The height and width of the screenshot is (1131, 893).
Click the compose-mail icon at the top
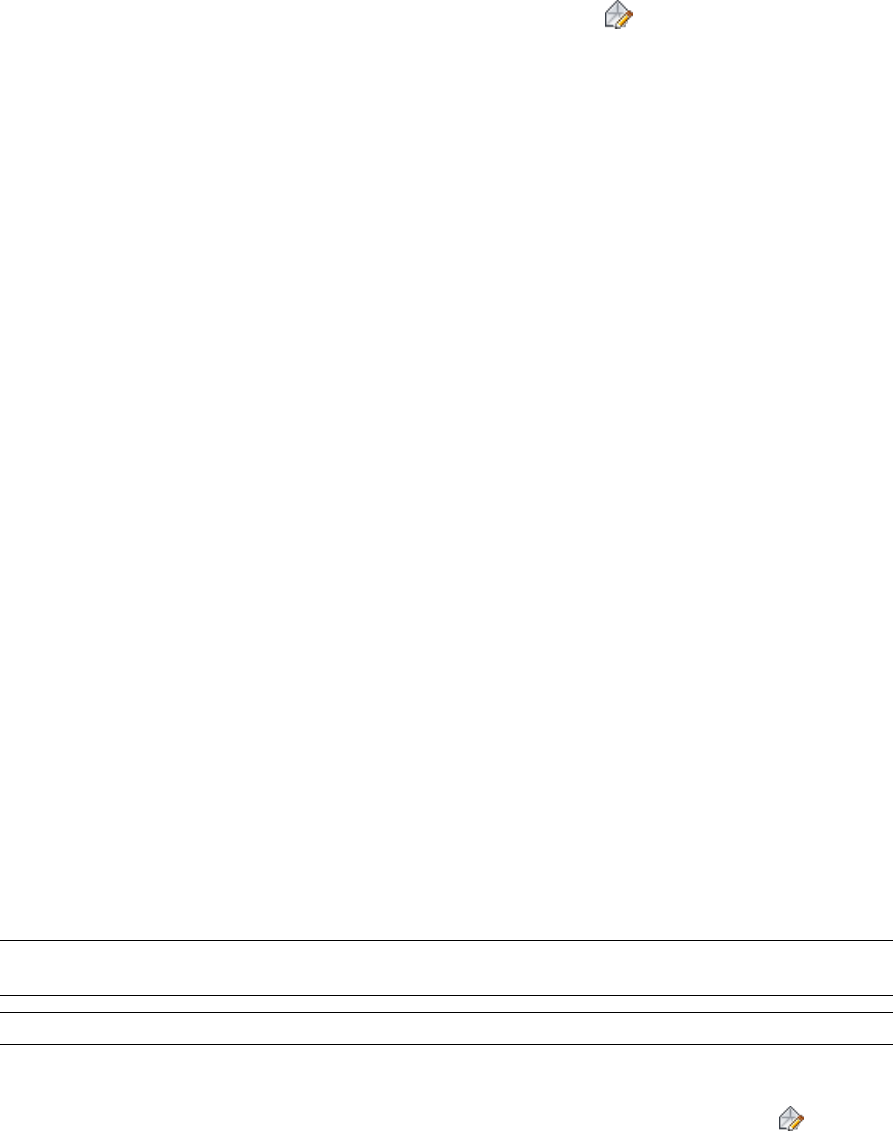(x=618, y=14)
